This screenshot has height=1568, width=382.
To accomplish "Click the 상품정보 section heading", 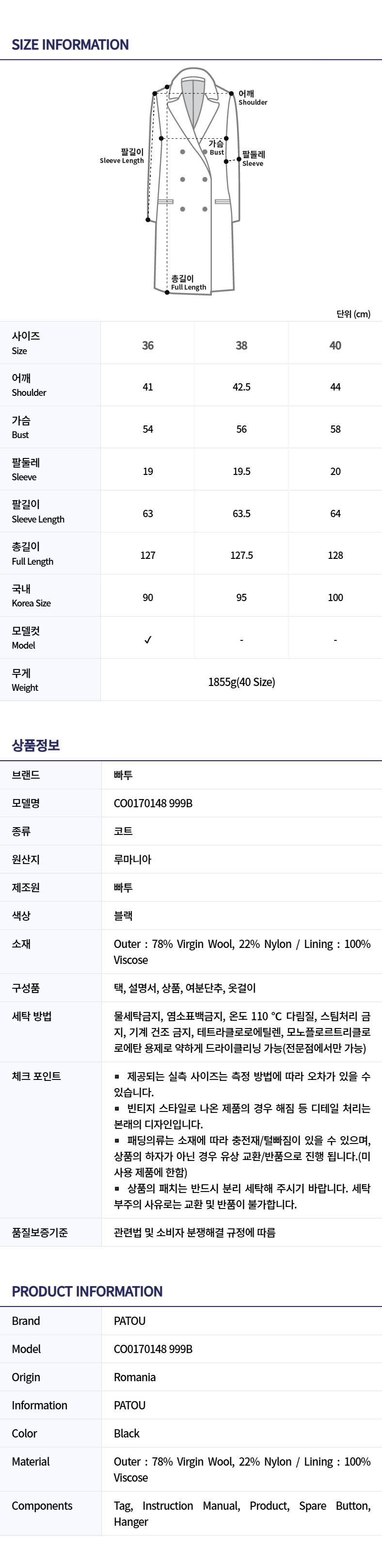I will [36, 745].
